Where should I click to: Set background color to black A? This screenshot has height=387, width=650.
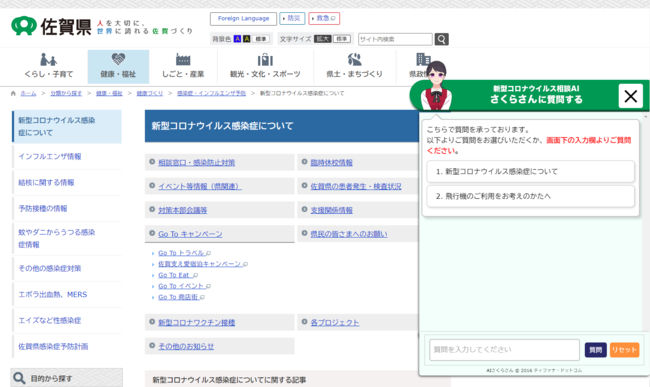click(x=247, y=39)
